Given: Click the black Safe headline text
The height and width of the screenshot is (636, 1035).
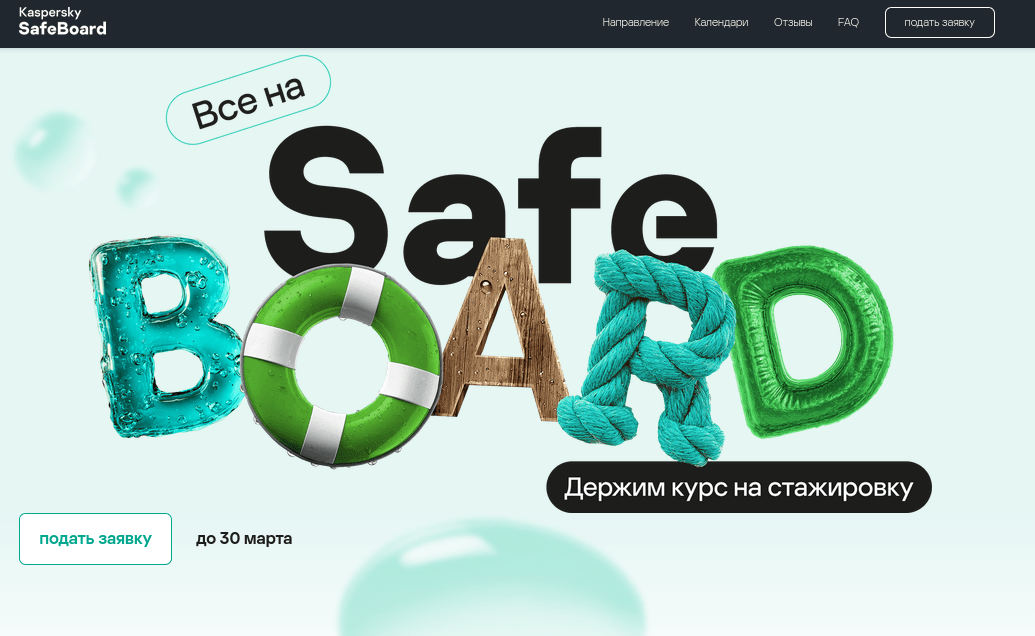Looking at the screenshot, I should (x=490, y=200).
